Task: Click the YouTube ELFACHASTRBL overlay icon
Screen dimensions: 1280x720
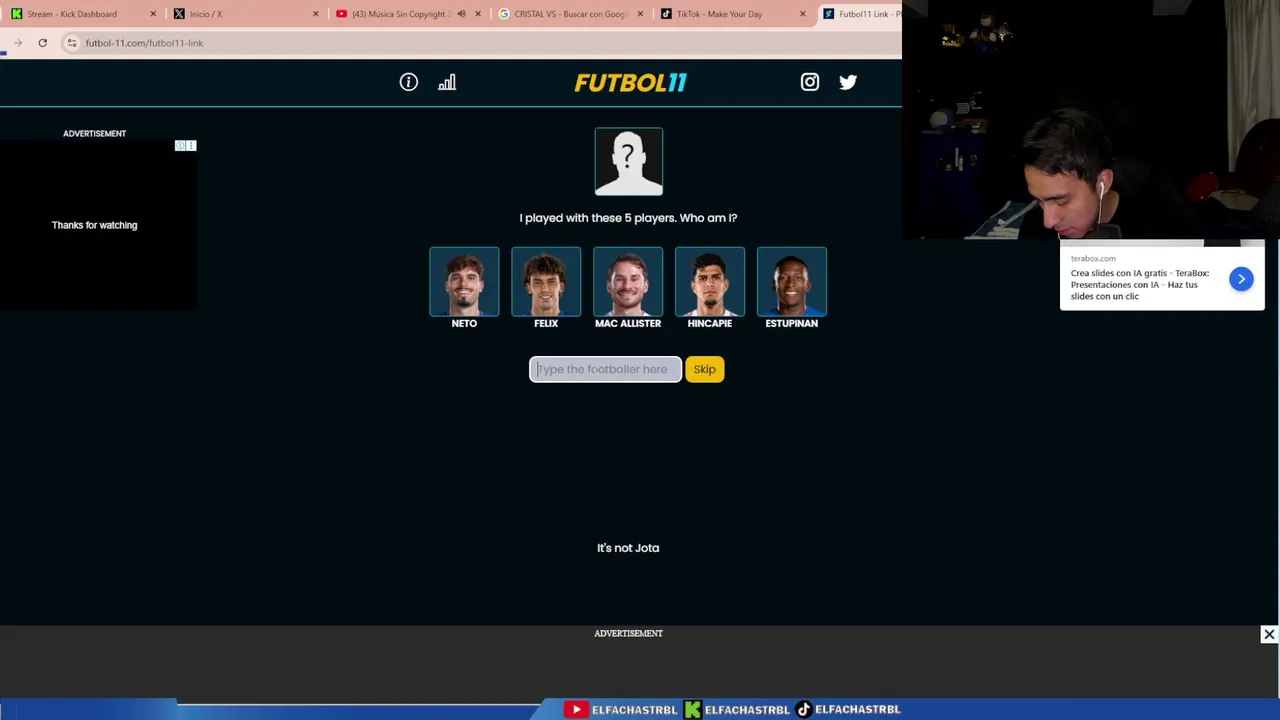Action: (576, 709)
